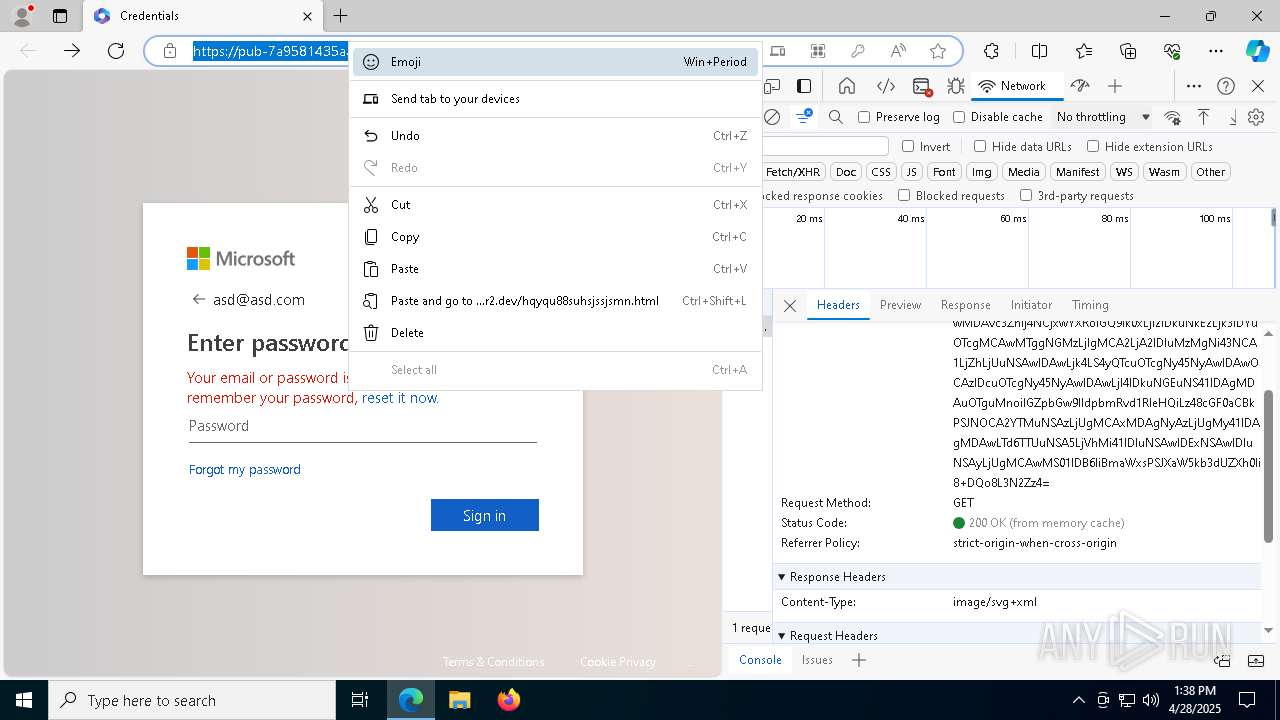
Task: Filter requests by WS type
Action: [x=1125, y=172]
